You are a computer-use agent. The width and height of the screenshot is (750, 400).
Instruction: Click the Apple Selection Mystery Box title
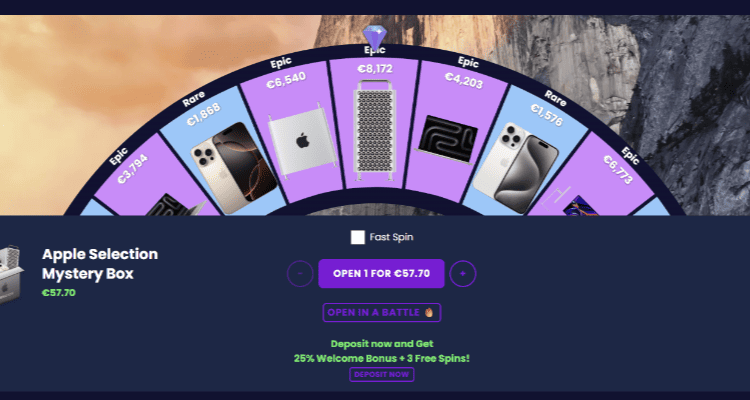coord(99,264)
